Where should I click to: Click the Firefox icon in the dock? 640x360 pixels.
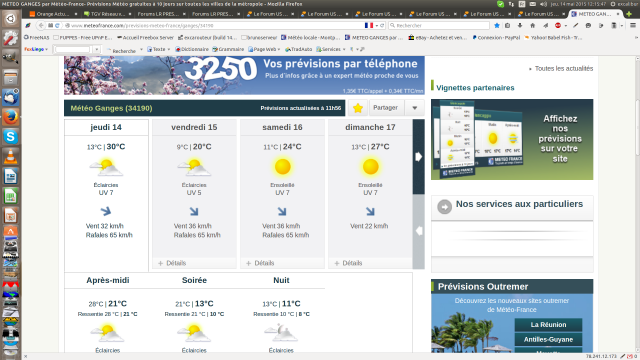click(x=10, y=117)
